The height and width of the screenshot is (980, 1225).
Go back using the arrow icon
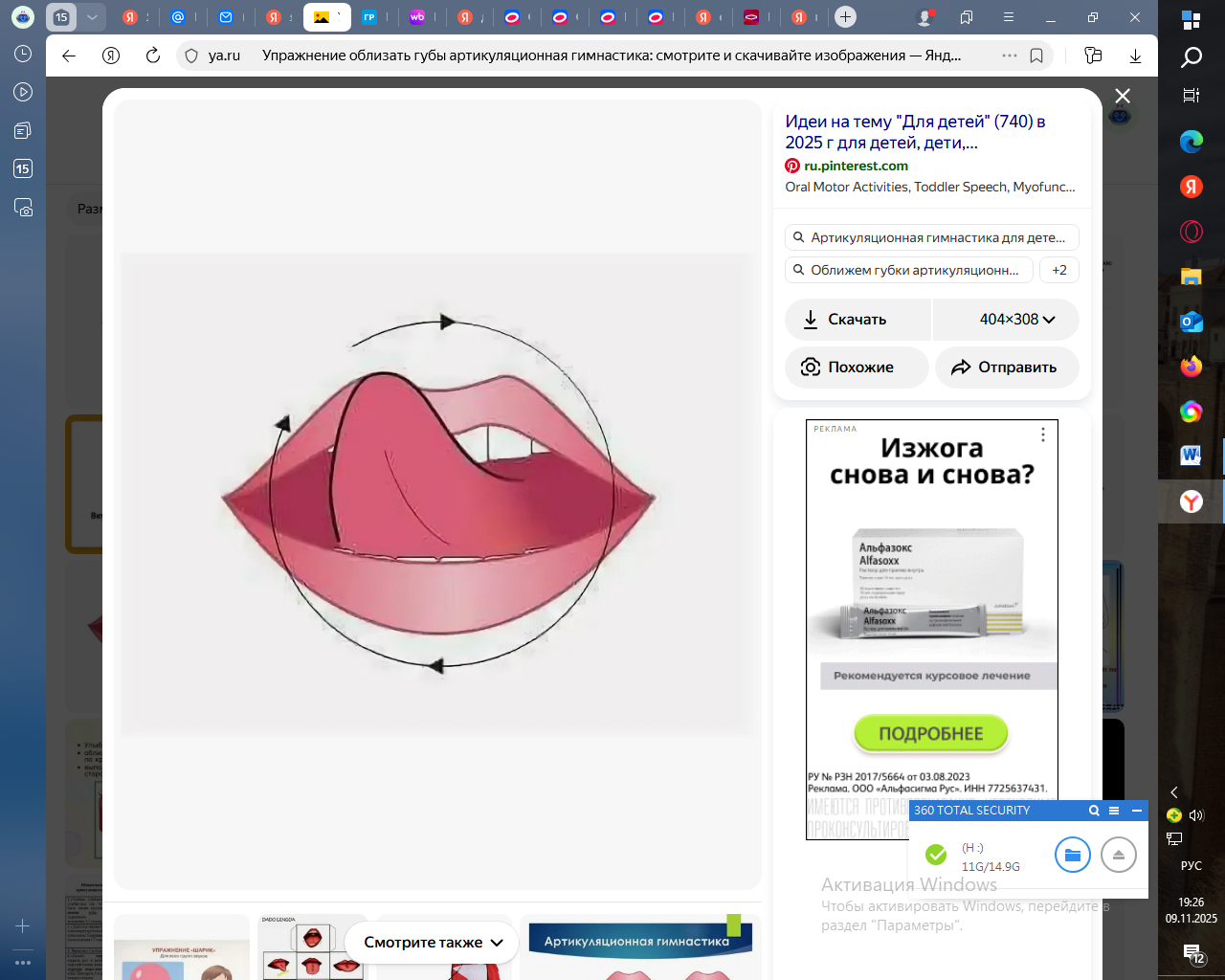coord(69,56)
